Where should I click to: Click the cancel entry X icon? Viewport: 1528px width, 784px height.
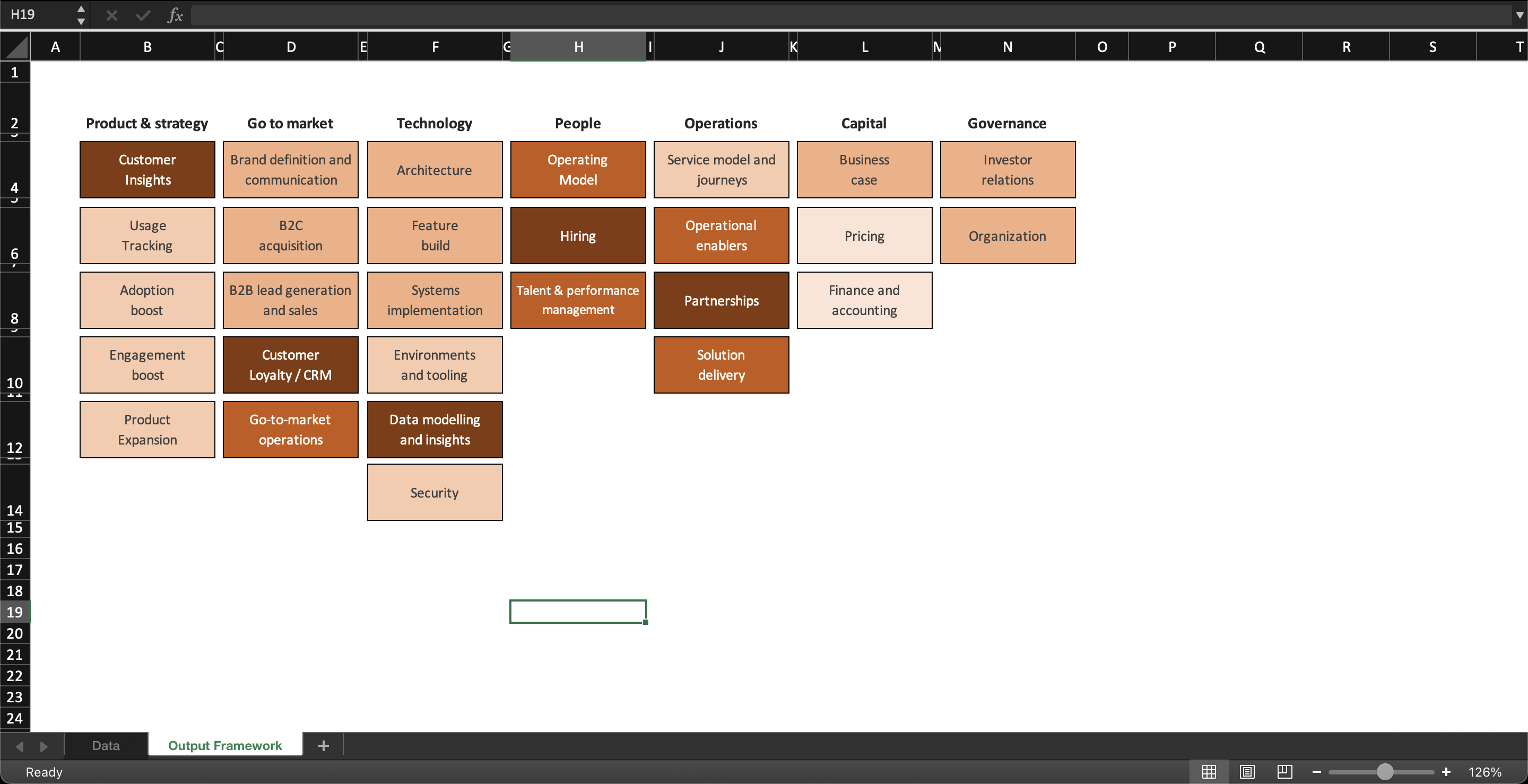pos(111,15)
